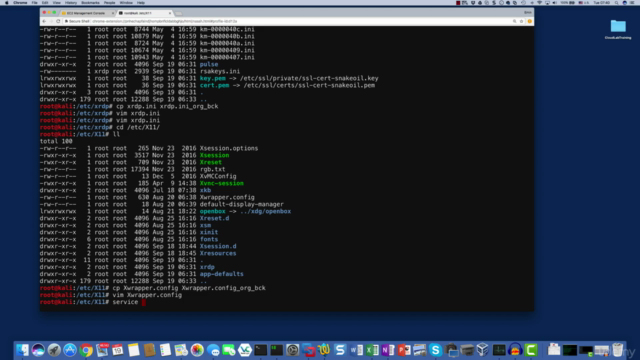
Task: Open the new tab button
Action: [x=179, y=13]
